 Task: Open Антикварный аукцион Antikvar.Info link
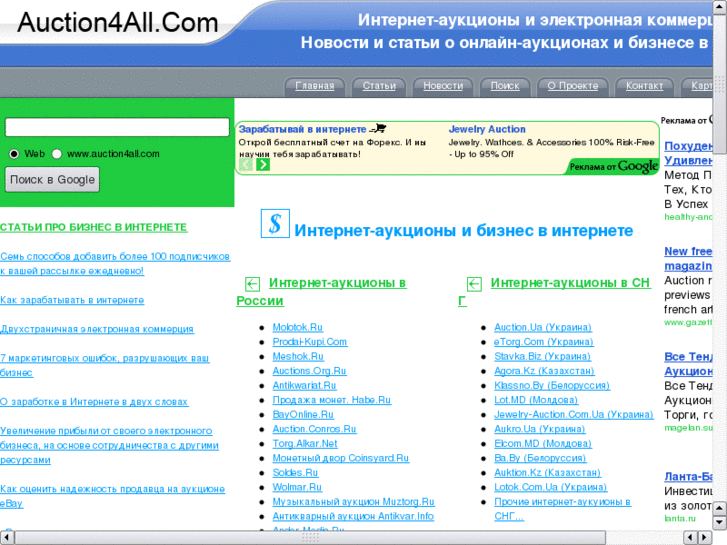tap(353, 516)
